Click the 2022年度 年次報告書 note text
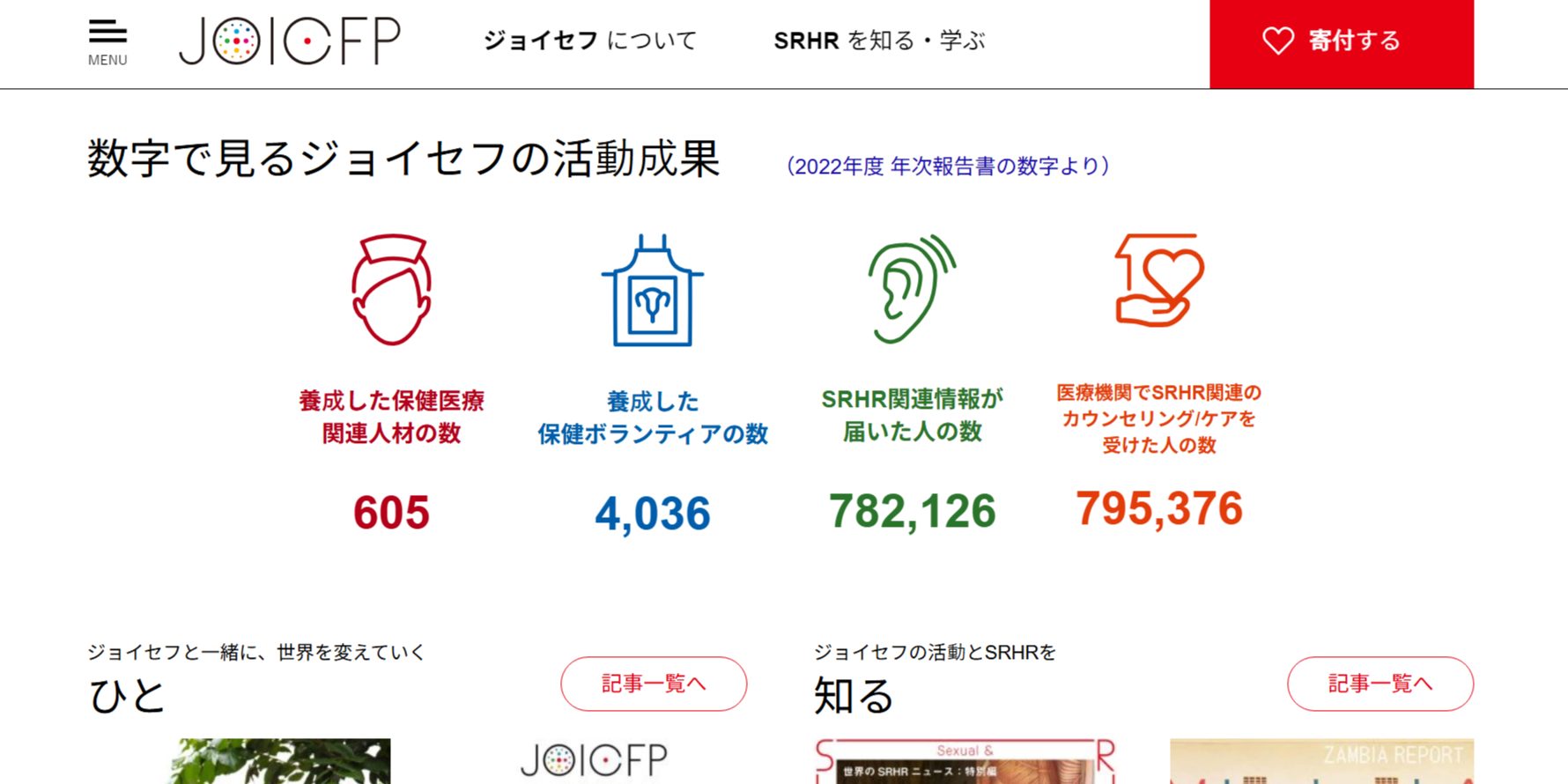1568x784 pixels. click(x=948, y=166)
